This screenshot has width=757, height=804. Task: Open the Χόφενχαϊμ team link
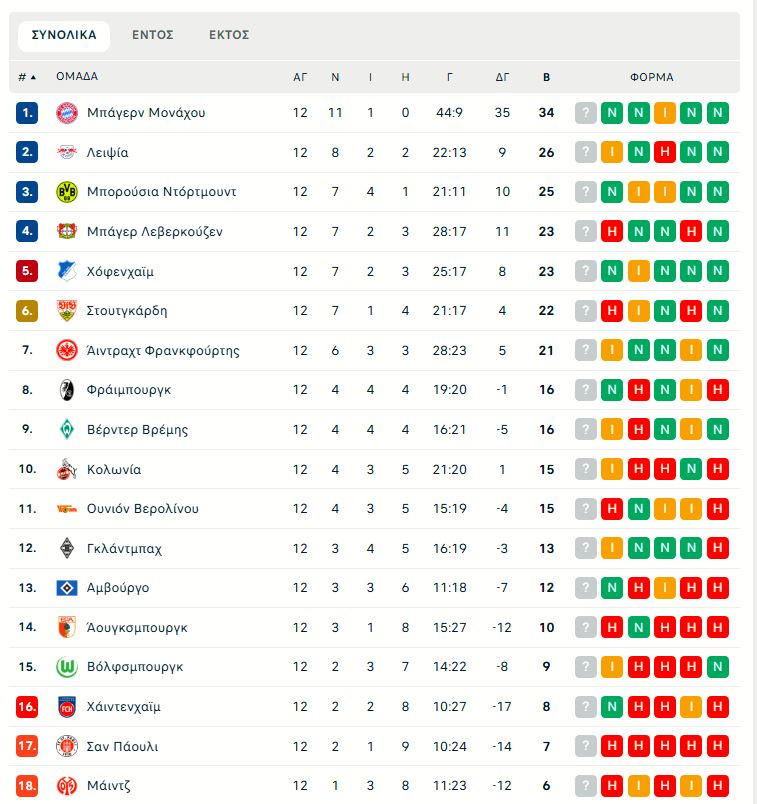click(120, 272)
